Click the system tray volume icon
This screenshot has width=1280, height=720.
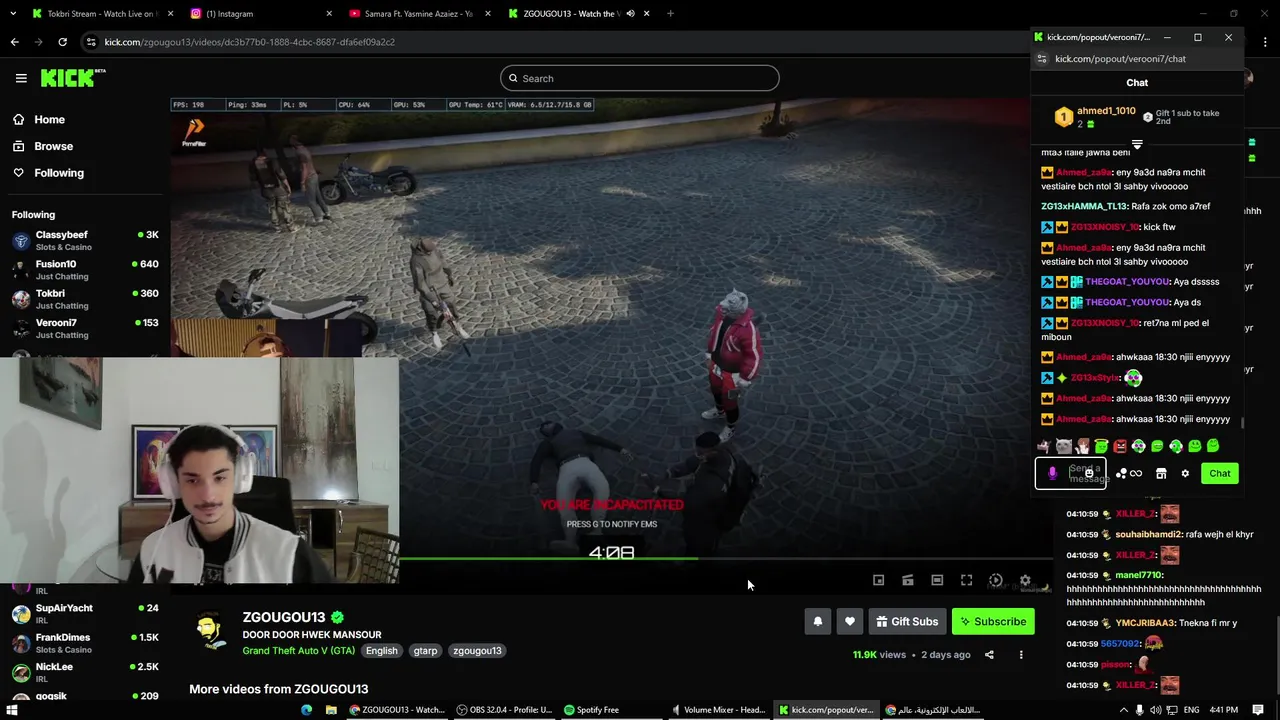coord(1156,710)
